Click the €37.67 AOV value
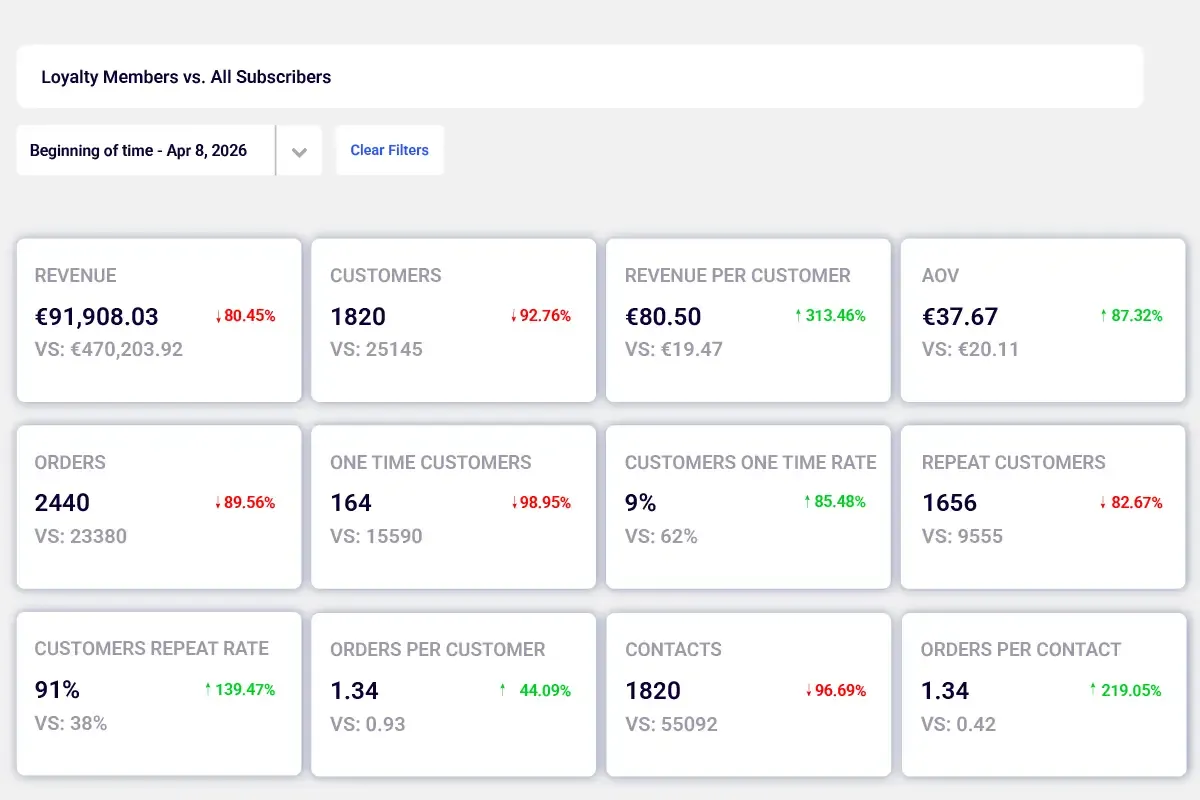The image size is (1200, 800). (x=960, y=317)
